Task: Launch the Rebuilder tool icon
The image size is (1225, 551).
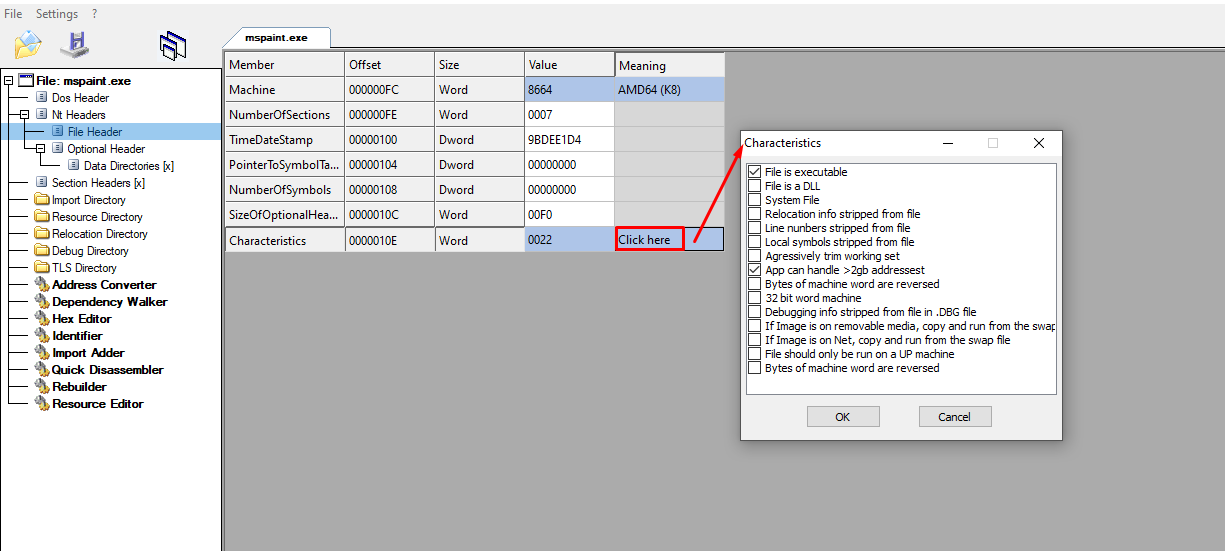Action: pos(42,387)
